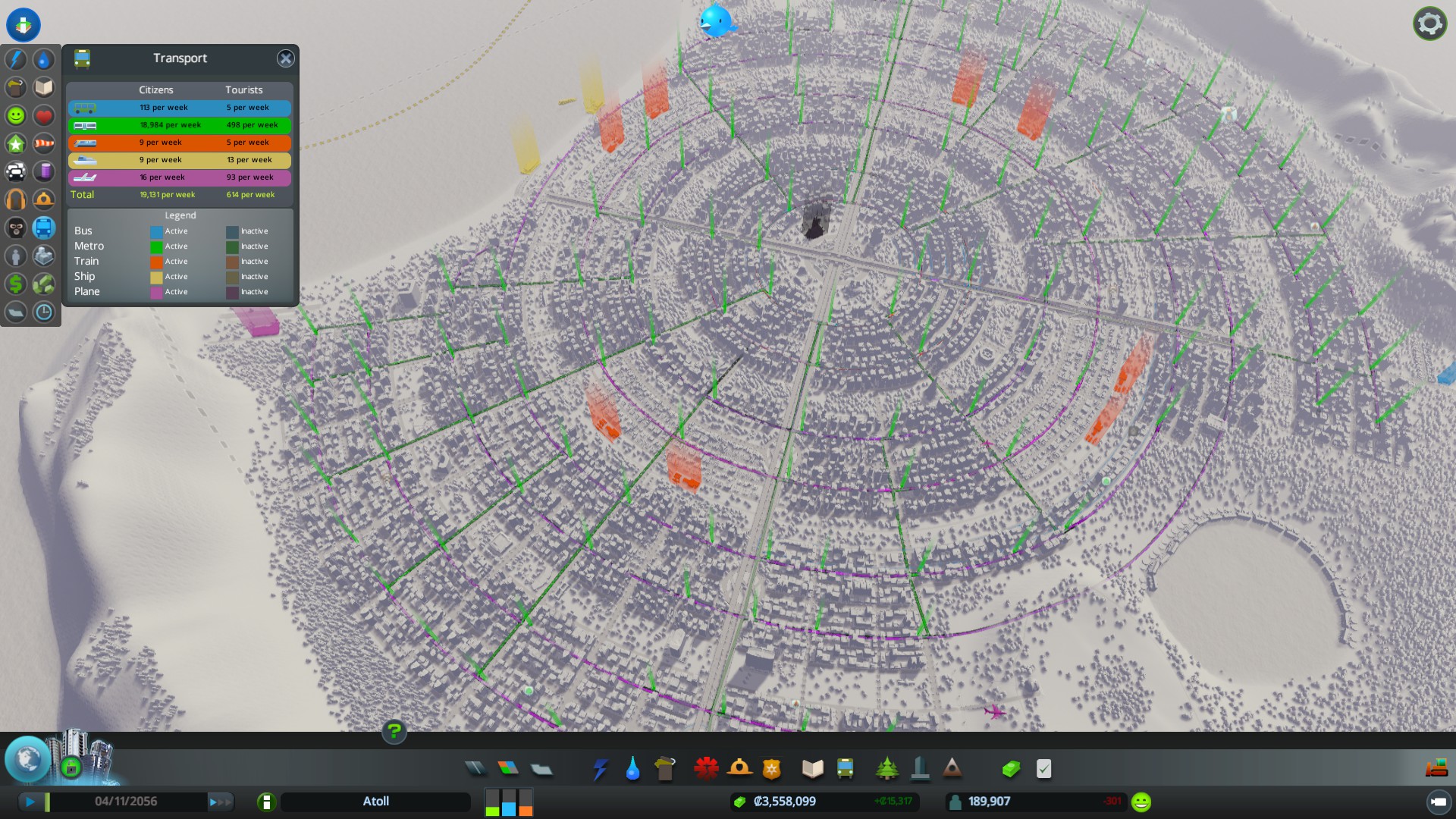Open the Roads build menu

click(475, 769)
